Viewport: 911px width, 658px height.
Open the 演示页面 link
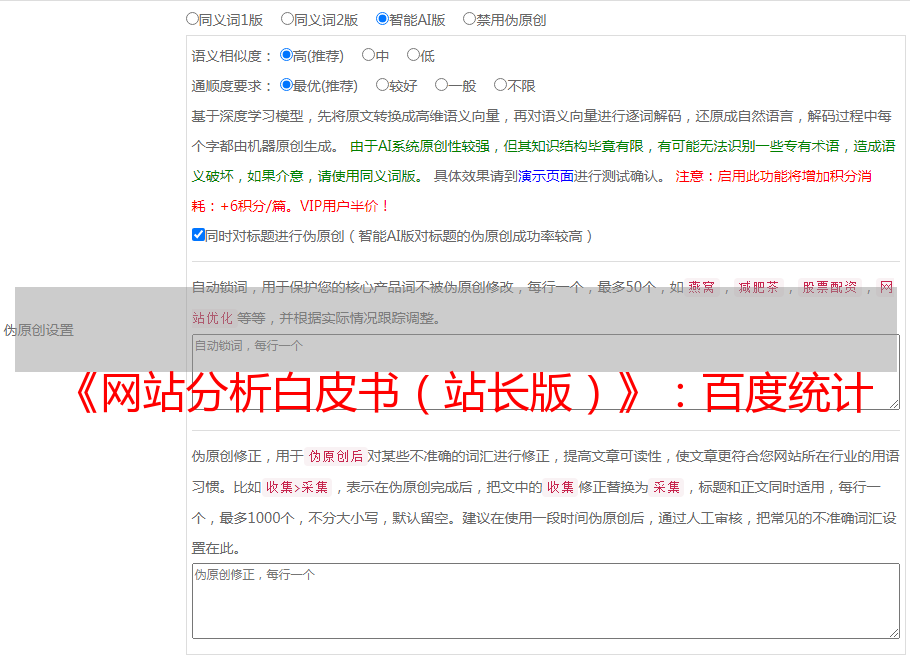pos(546,176)
